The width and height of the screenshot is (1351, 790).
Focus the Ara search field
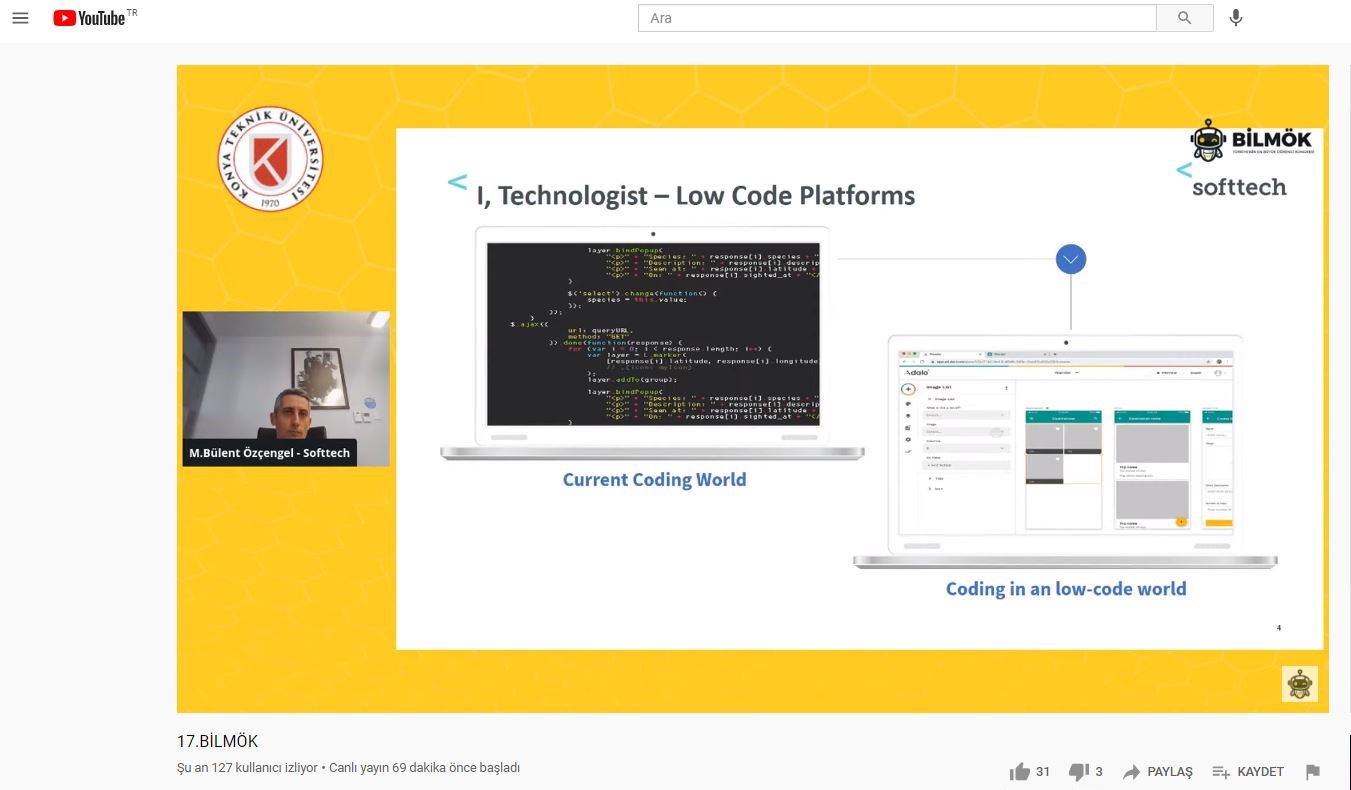[x=897, y=18]
